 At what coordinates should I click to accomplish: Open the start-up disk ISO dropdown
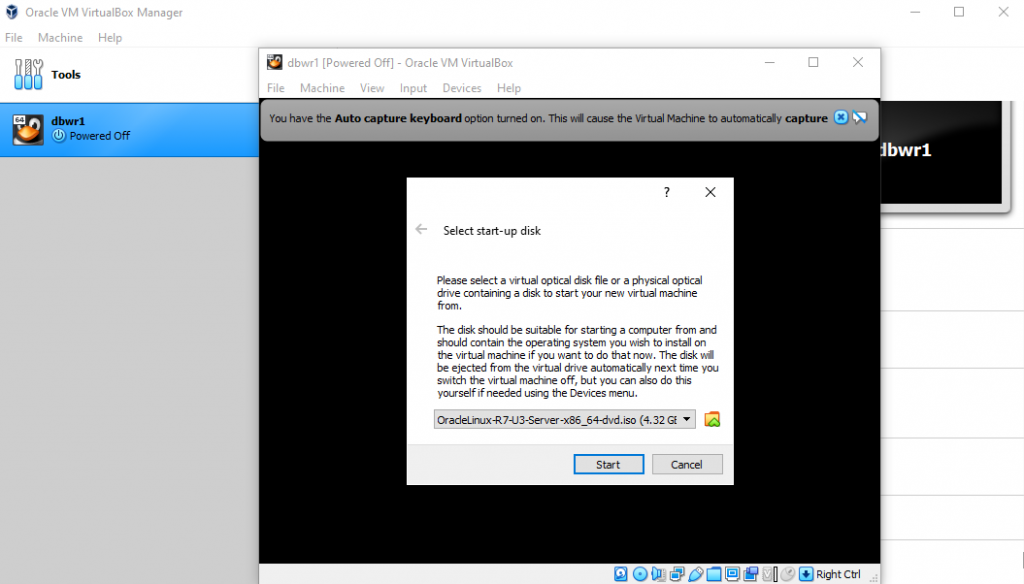(x=687, y=420)
